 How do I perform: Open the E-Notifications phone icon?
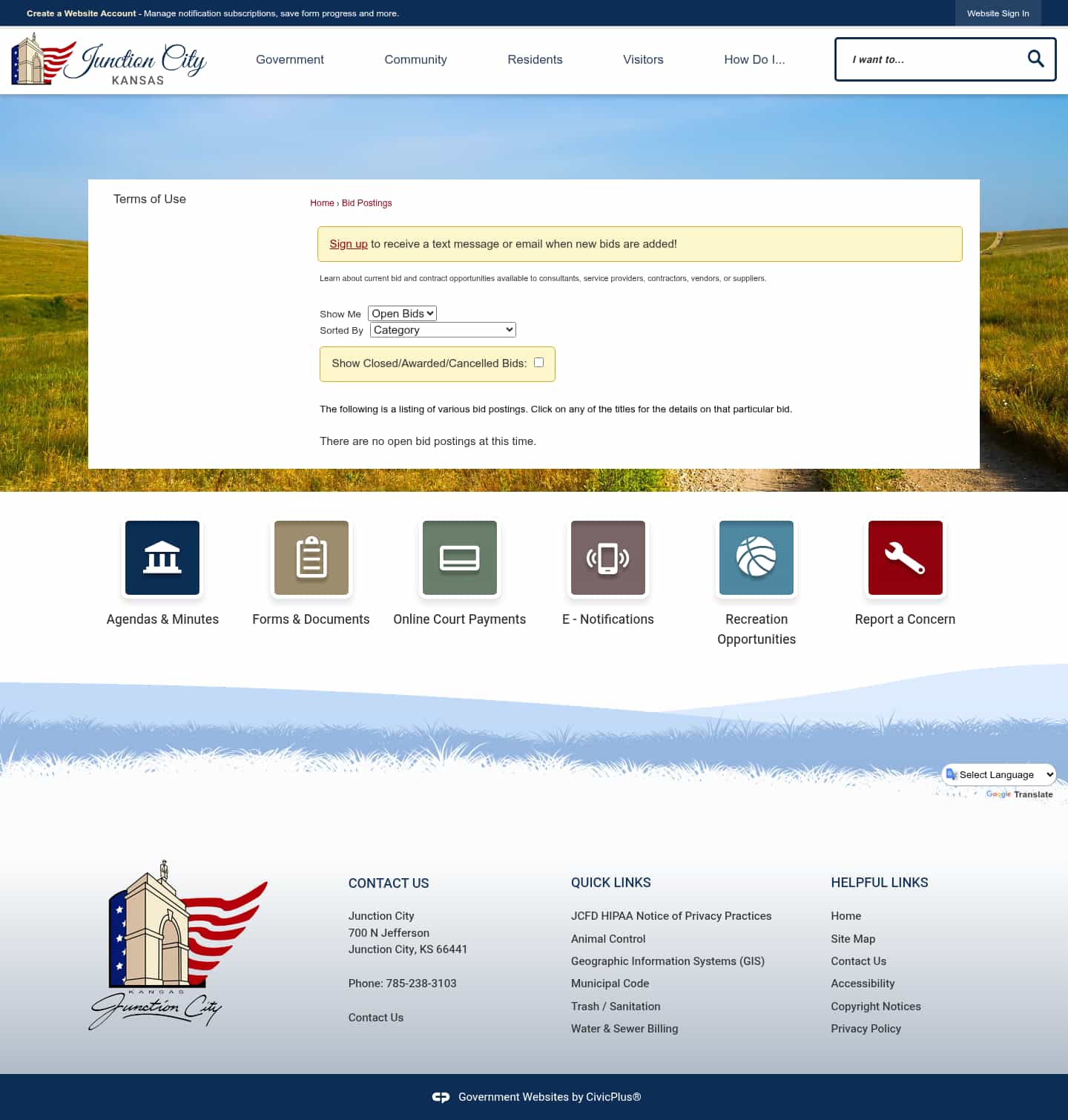point(608,558)
